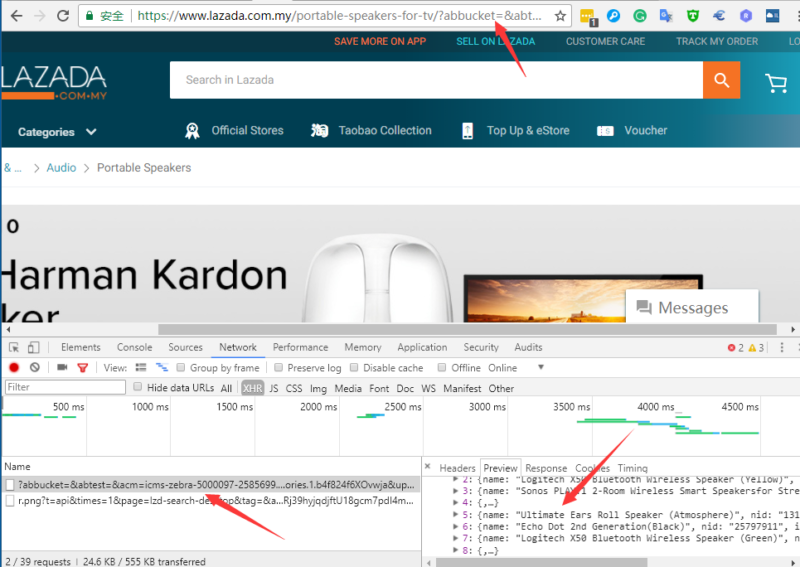Tick the Disable cache checkbox
This screenshot has width=800, height=567.
(x=354, y=367)
